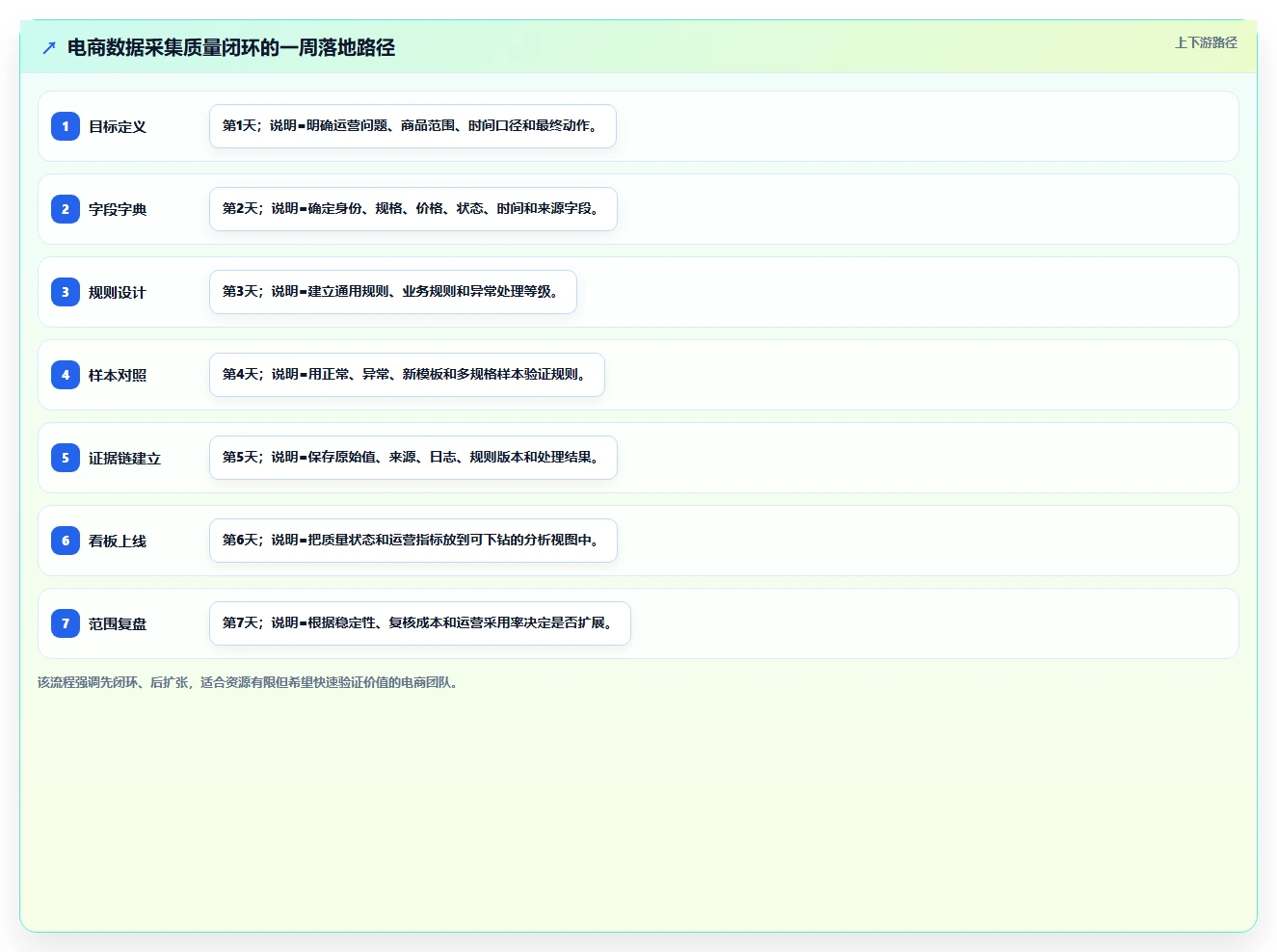The width and height of the screenshot is (1277, 952).
Task: Open the 第7天 description box
Action: click(x=420, y=623)
